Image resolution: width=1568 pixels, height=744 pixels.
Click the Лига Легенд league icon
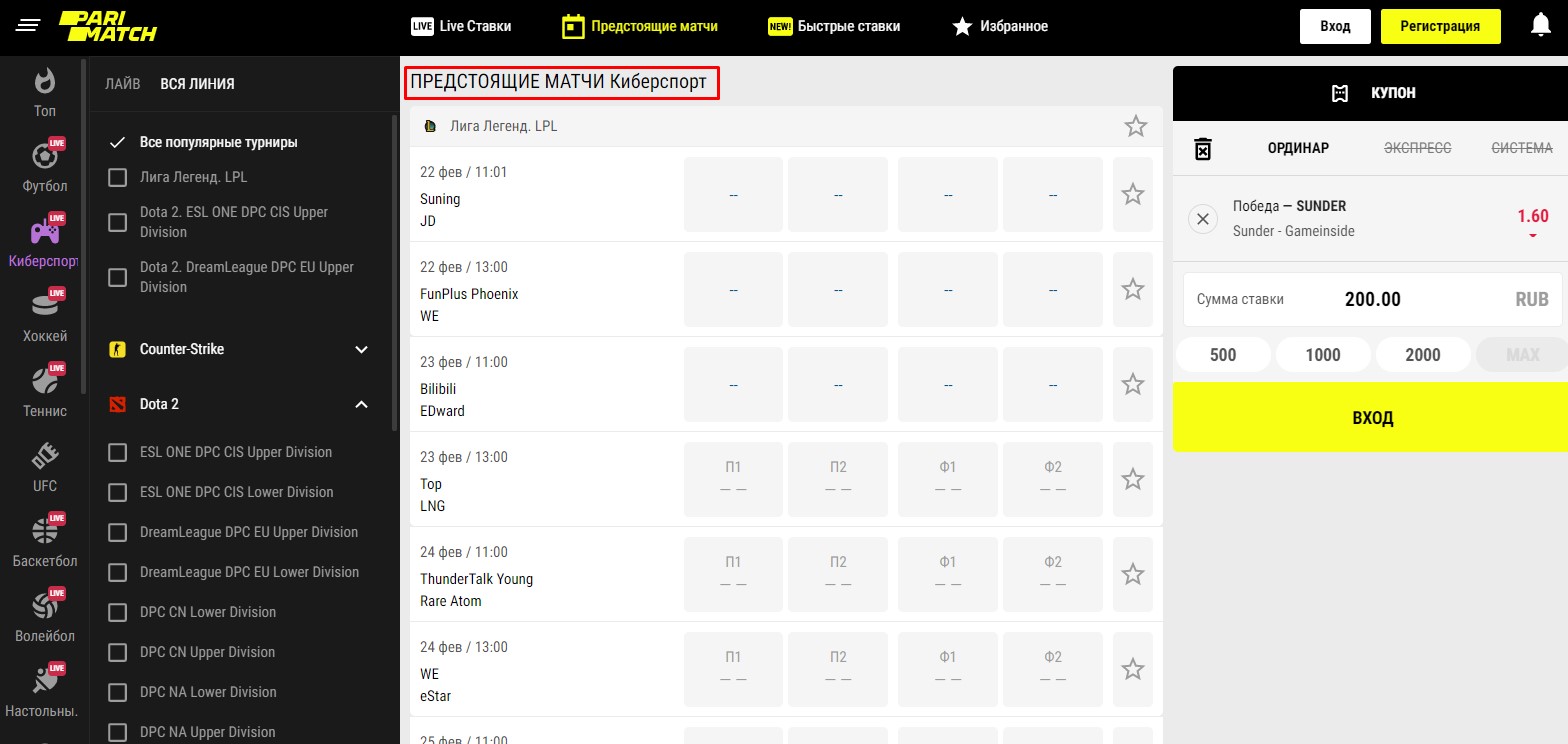click(431, 127)
